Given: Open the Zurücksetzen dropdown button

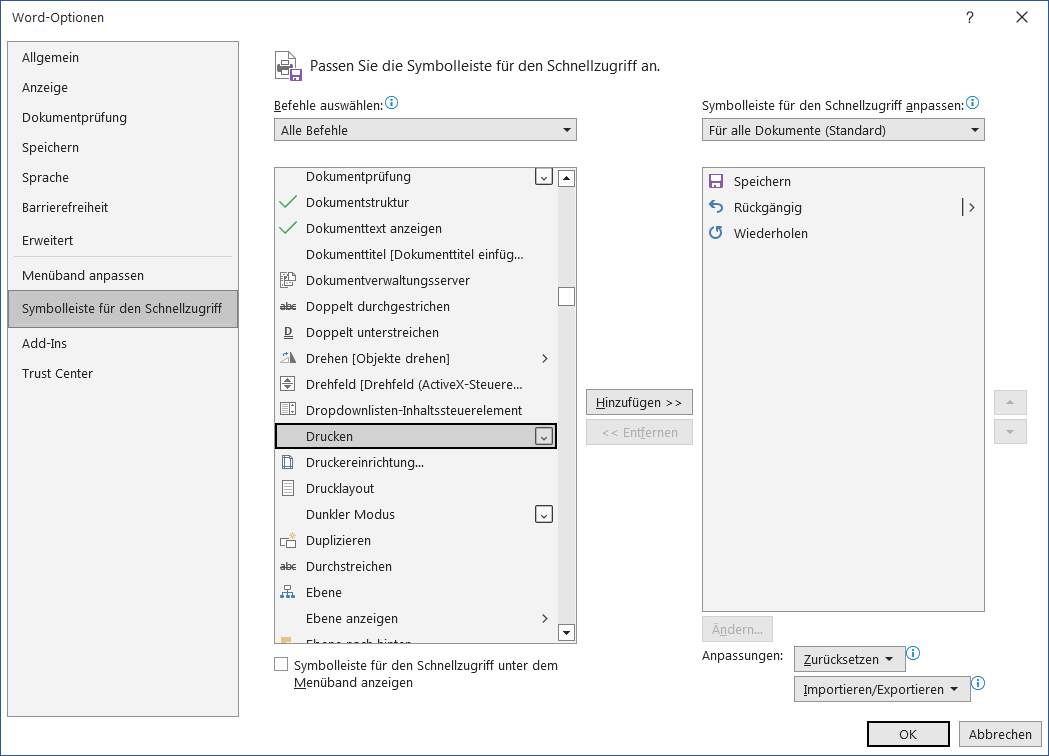Looking at the screenshot, I should 849,659.
